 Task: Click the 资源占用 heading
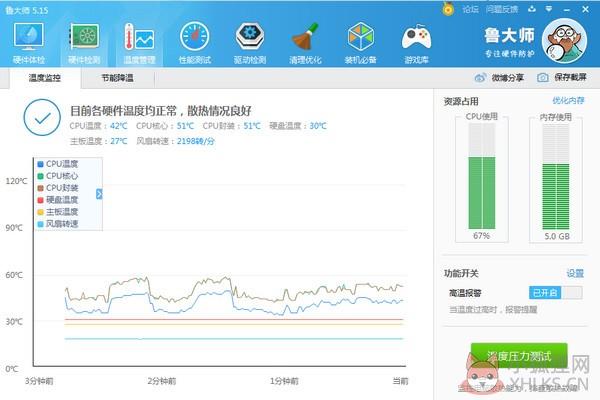click(461, 101)
